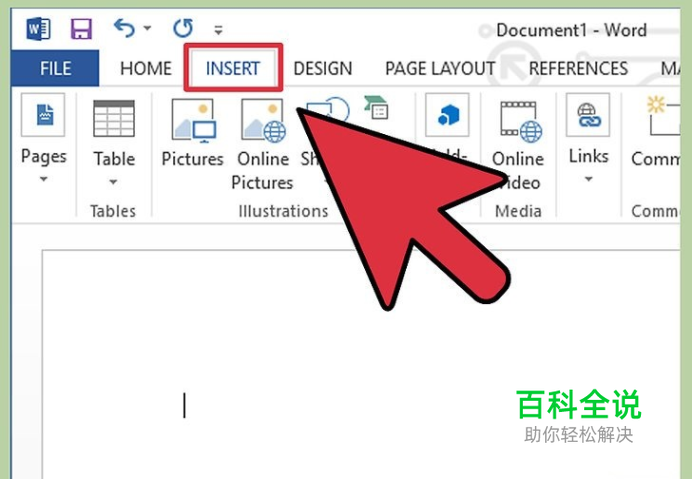Viewport: 692px width, 479px height.
Task: Click the Document1 - Word title text
Action: pos(571,30)
